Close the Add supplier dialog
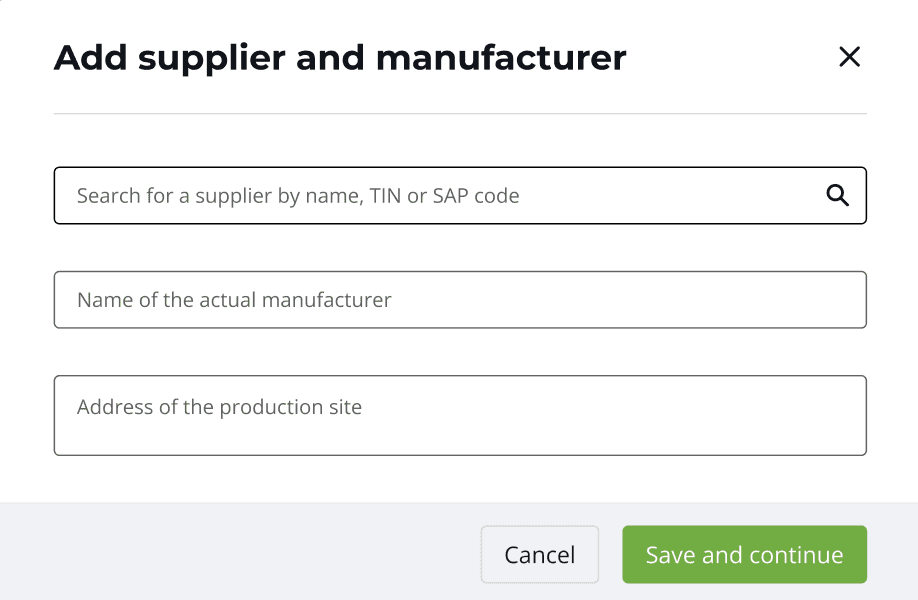 849,57
